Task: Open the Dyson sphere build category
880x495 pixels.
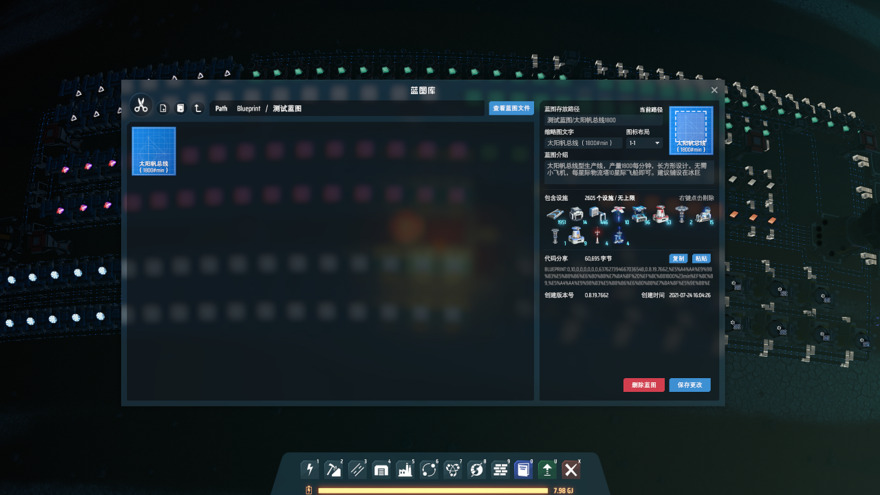Action: click(476, 469)
